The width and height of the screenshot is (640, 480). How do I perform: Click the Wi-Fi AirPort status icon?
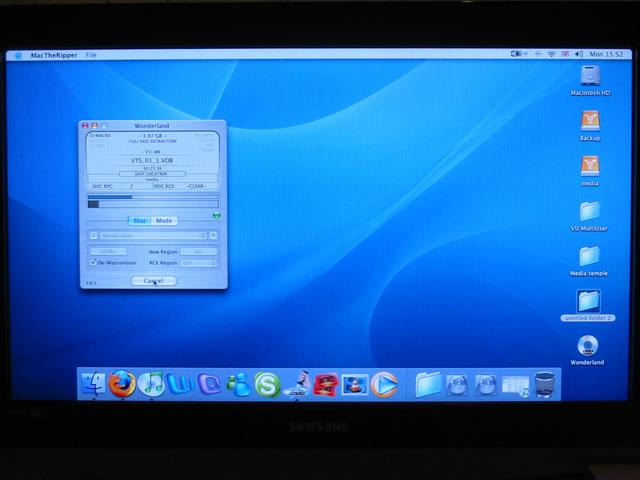coord(551,54)
